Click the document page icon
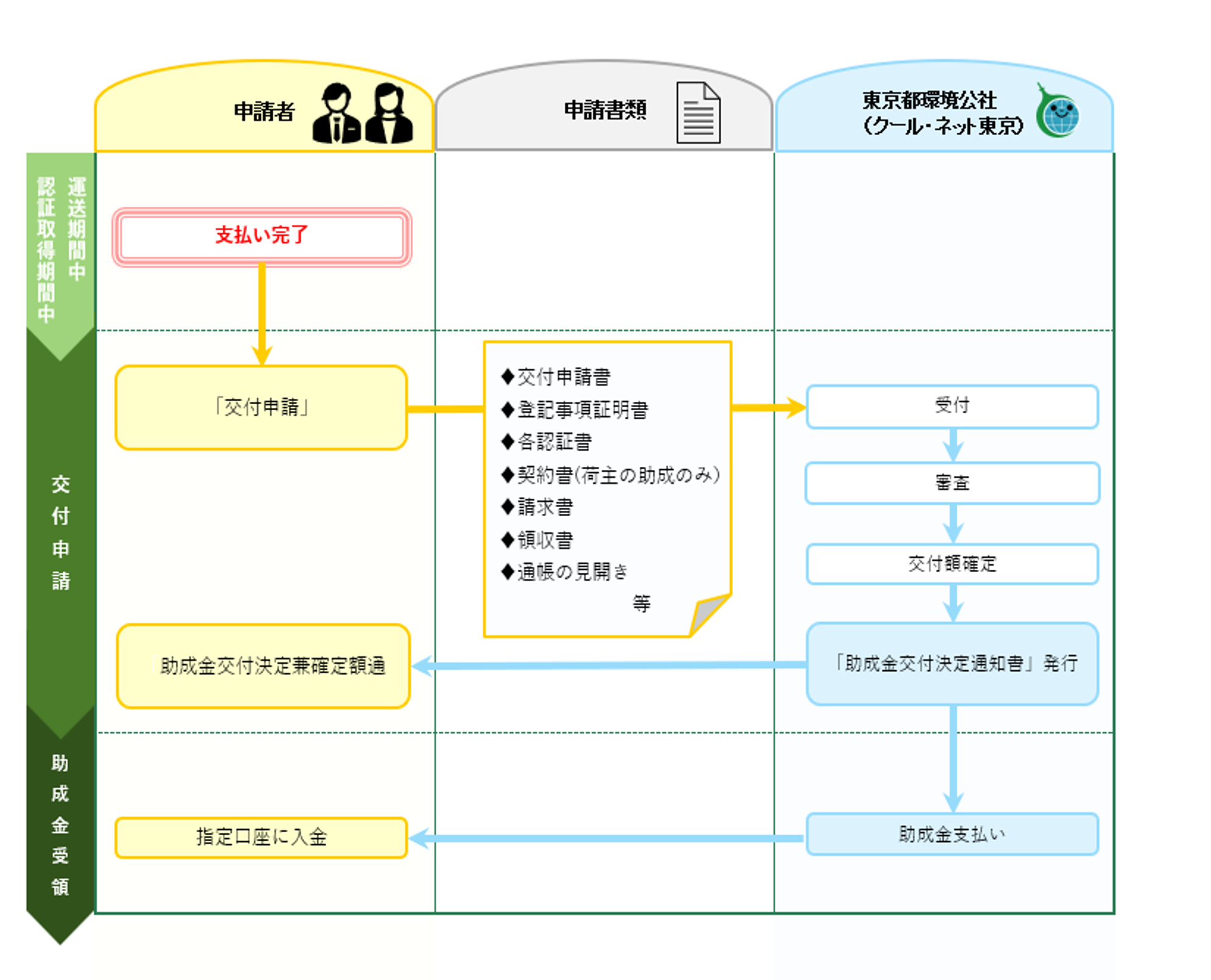This screenshot has width=1211, height=980. [698, 113]
